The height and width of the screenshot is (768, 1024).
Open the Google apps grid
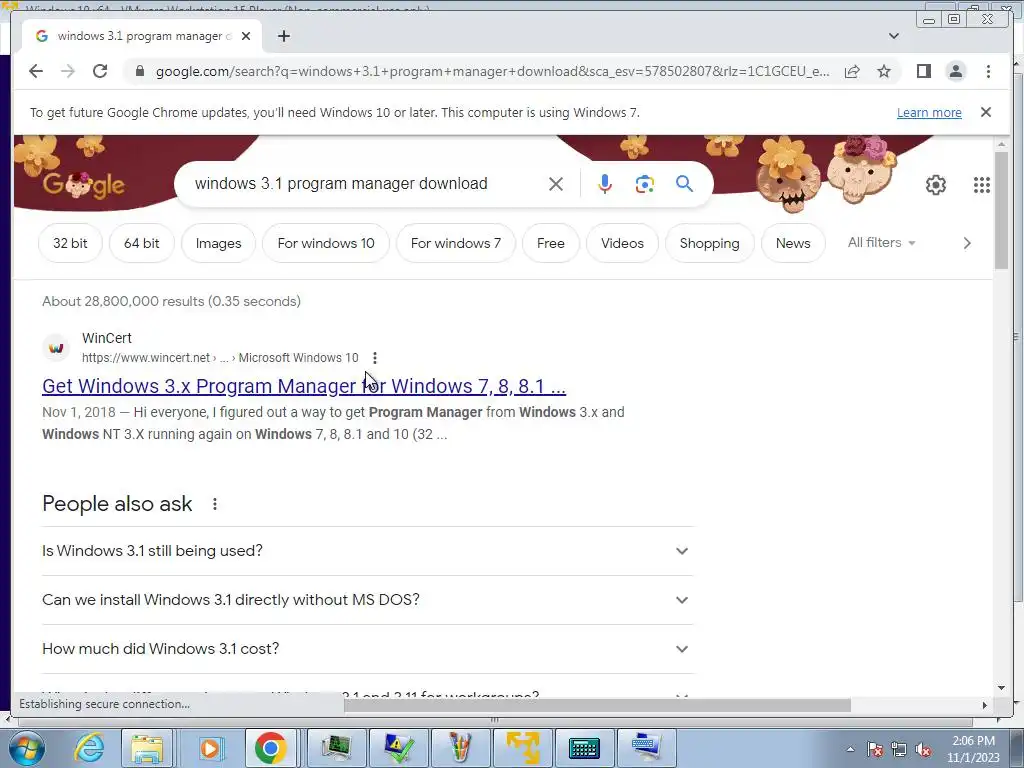pyautogui.click(x=981, y=185)
